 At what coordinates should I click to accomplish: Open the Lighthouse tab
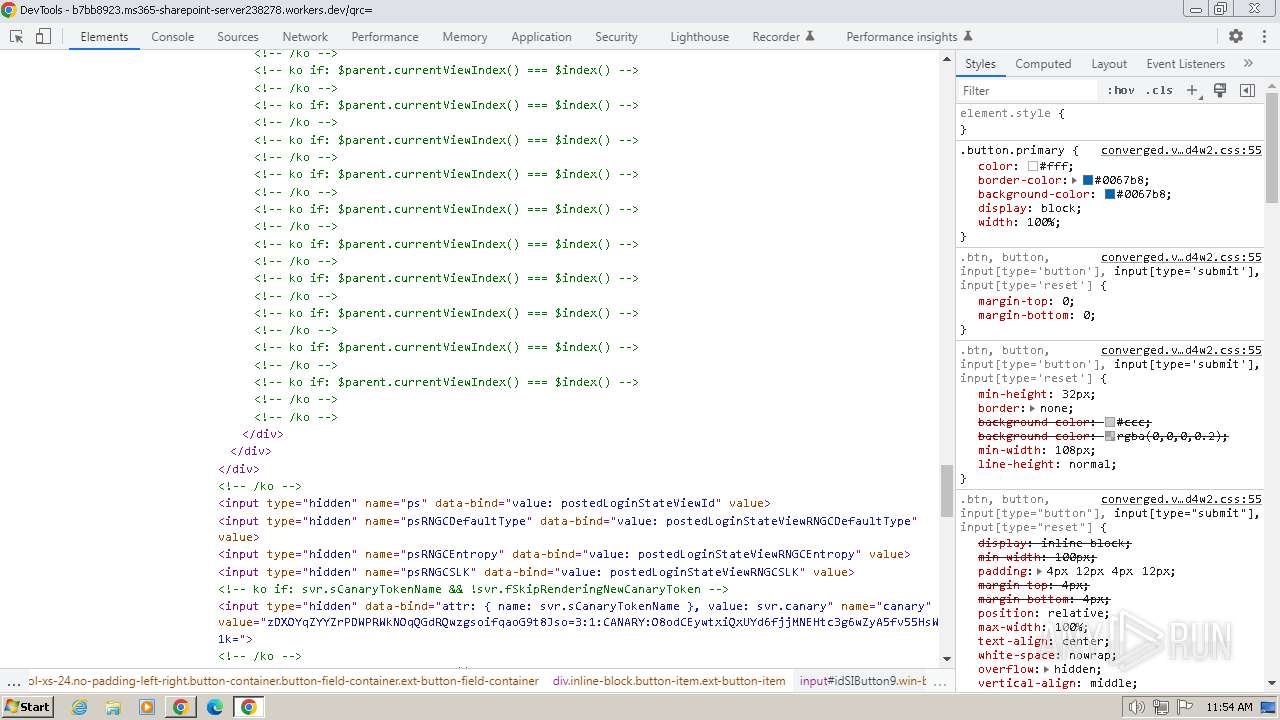click(699, 36)
